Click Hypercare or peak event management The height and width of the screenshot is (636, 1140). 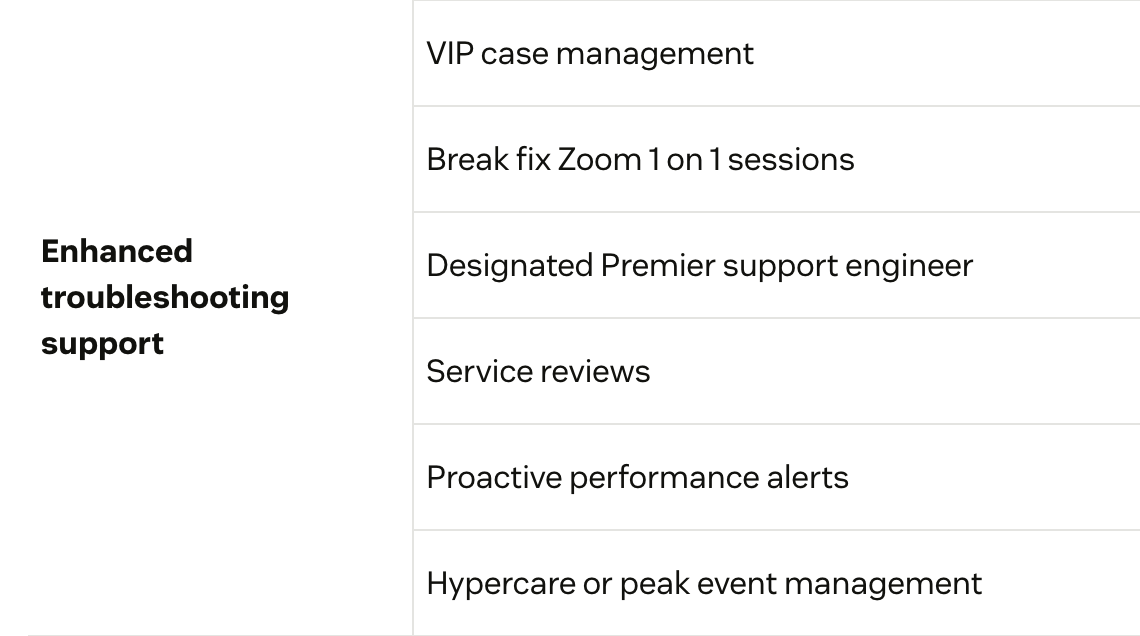[704, 584]
